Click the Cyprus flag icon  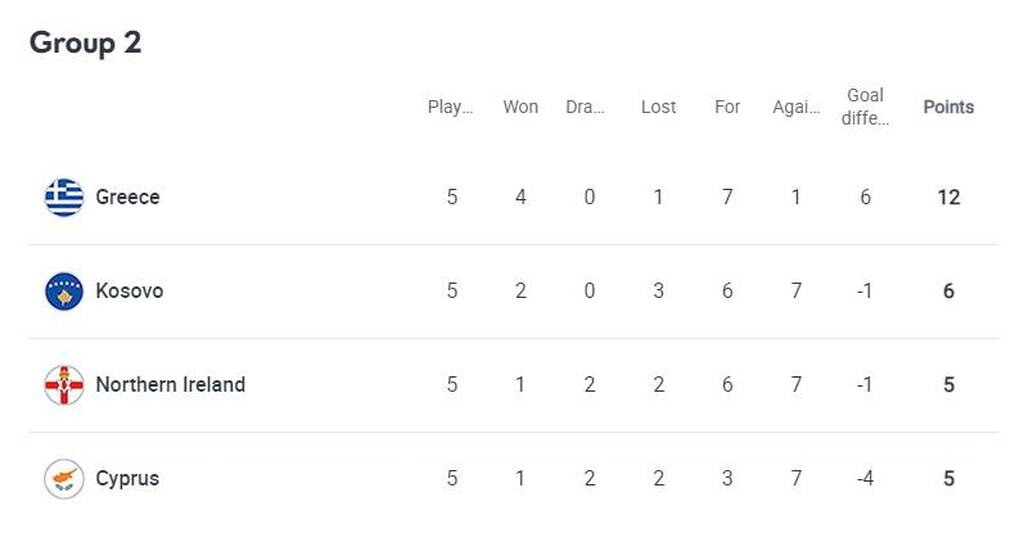(64, 478)
